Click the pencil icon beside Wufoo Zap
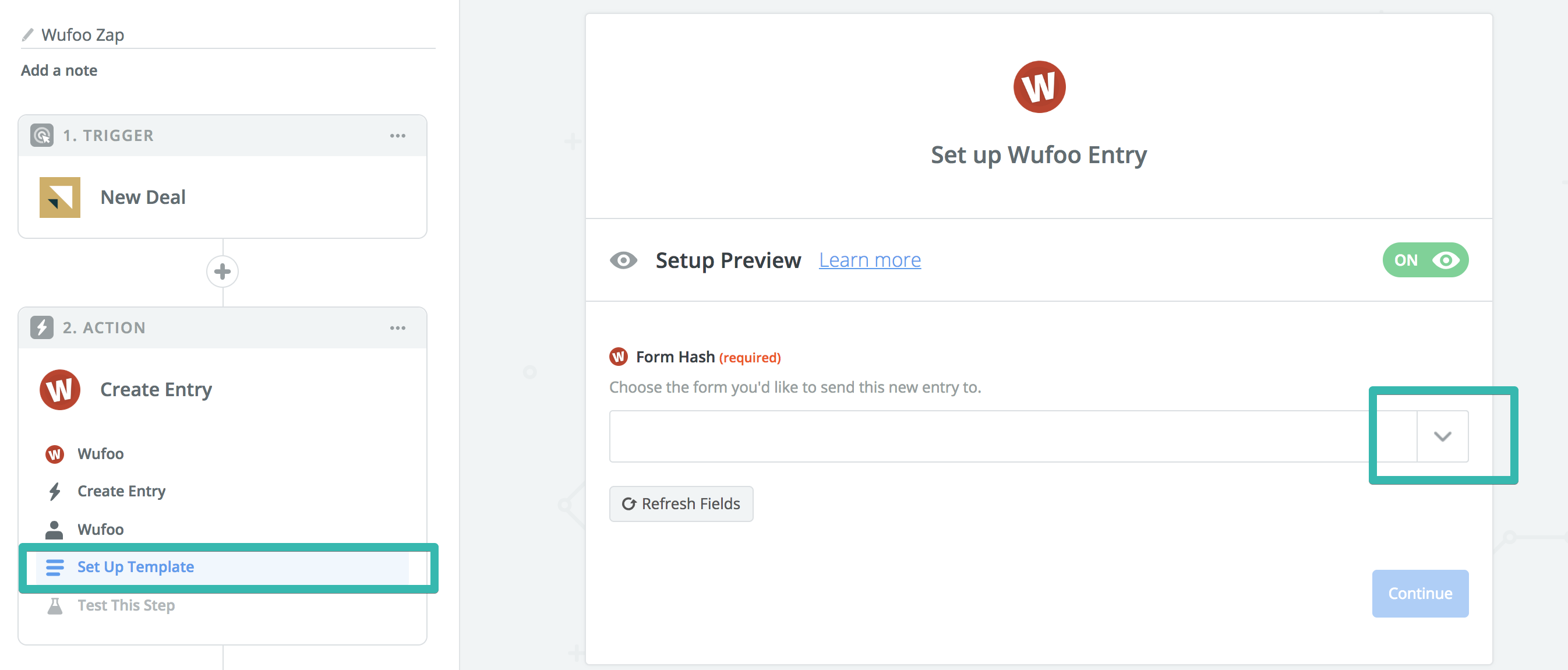1568x670 pixels. coord(27,35)
